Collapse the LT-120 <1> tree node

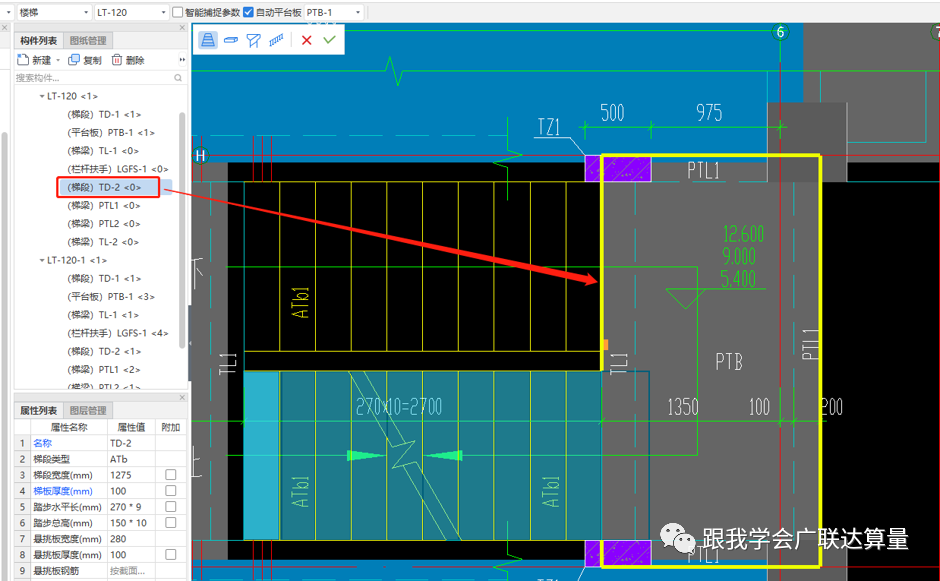tap(42, 96)
